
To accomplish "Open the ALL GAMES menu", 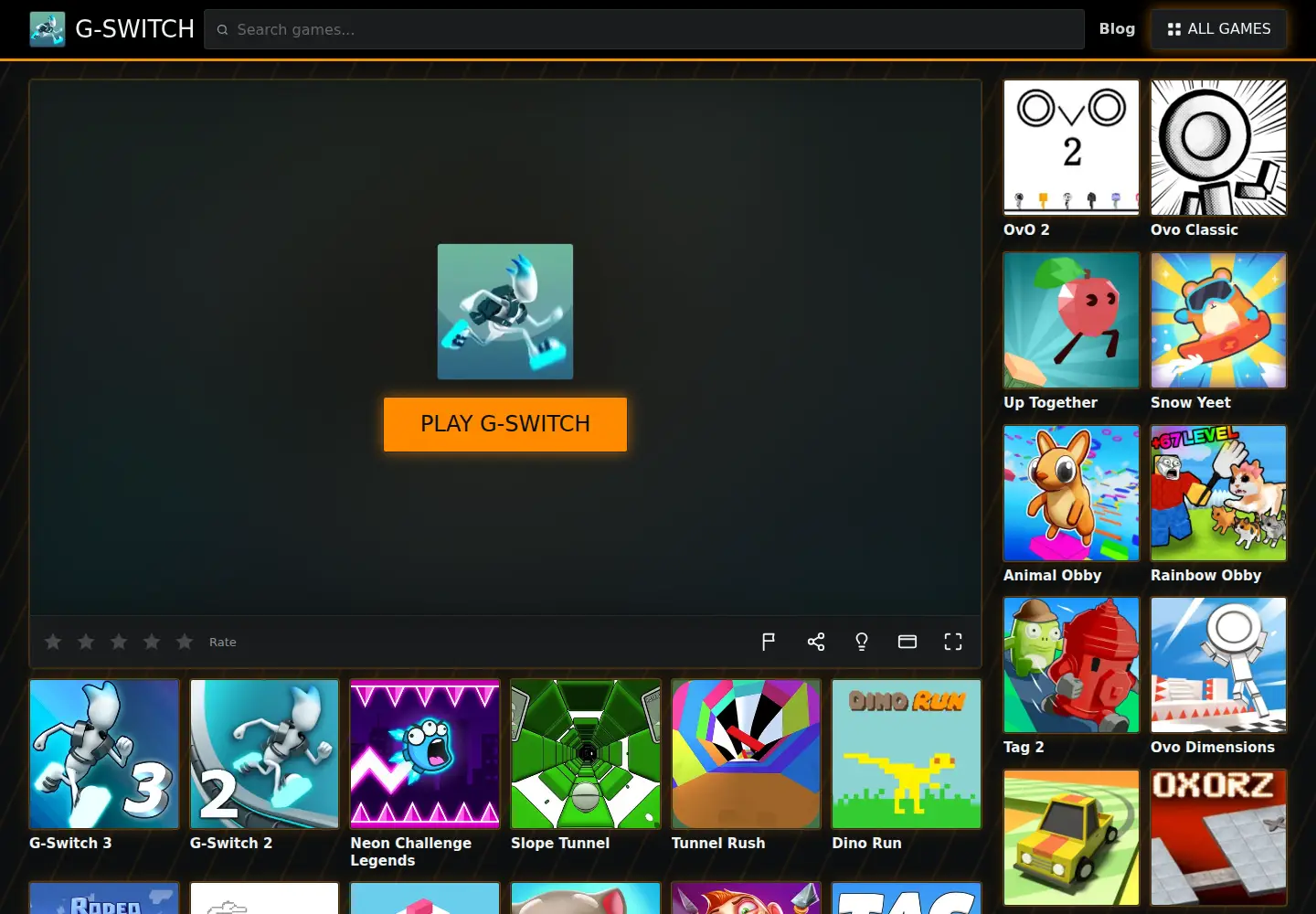I will point(1218,29).
